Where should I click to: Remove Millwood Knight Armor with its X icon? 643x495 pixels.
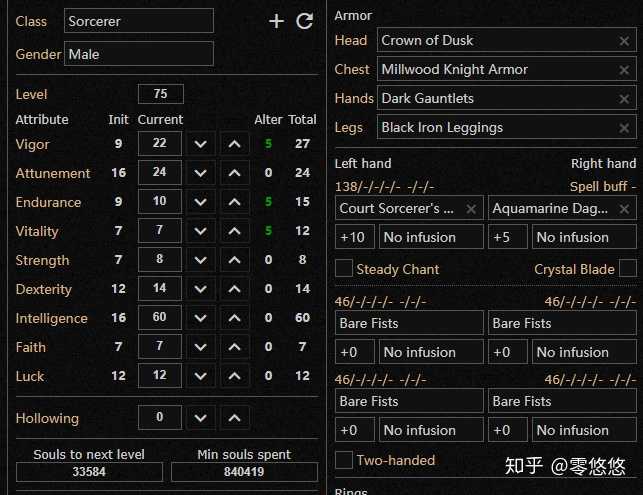624,70
